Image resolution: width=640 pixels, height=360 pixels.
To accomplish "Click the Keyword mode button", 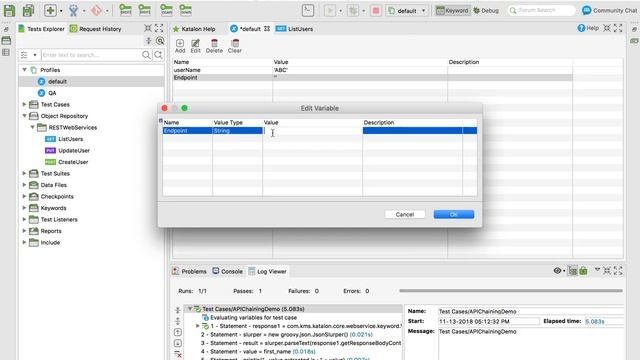I will coord(452,11).
